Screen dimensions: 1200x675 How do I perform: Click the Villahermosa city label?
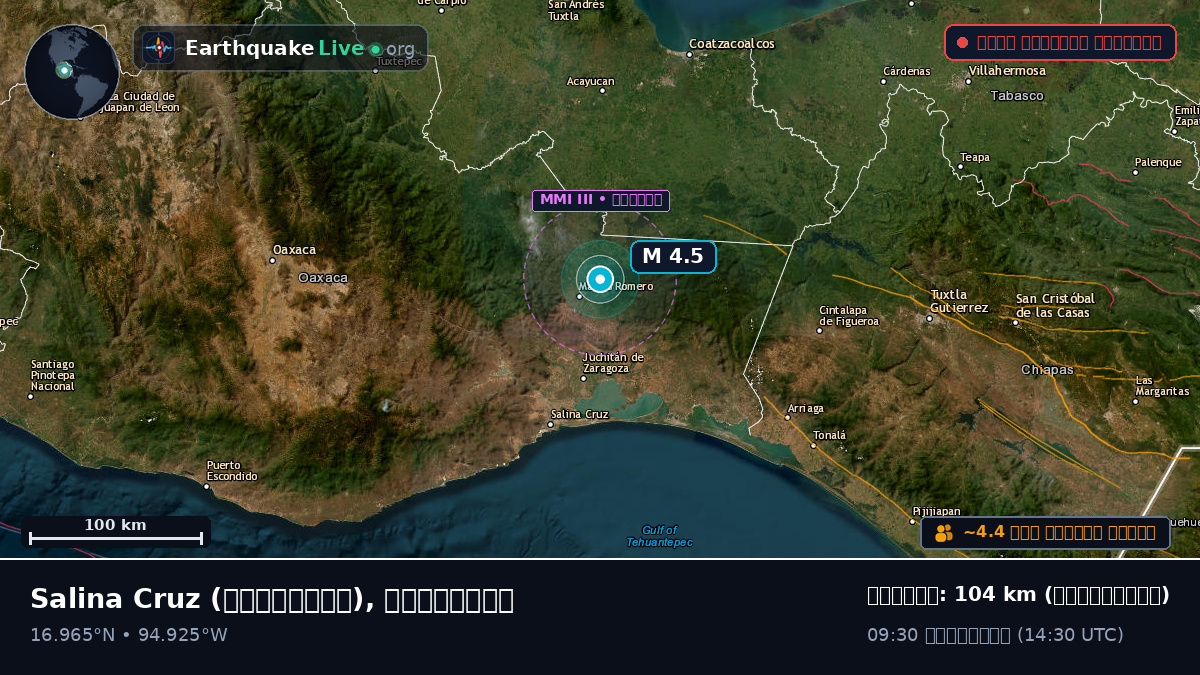pyautogui.click(x=1007, y=71)
